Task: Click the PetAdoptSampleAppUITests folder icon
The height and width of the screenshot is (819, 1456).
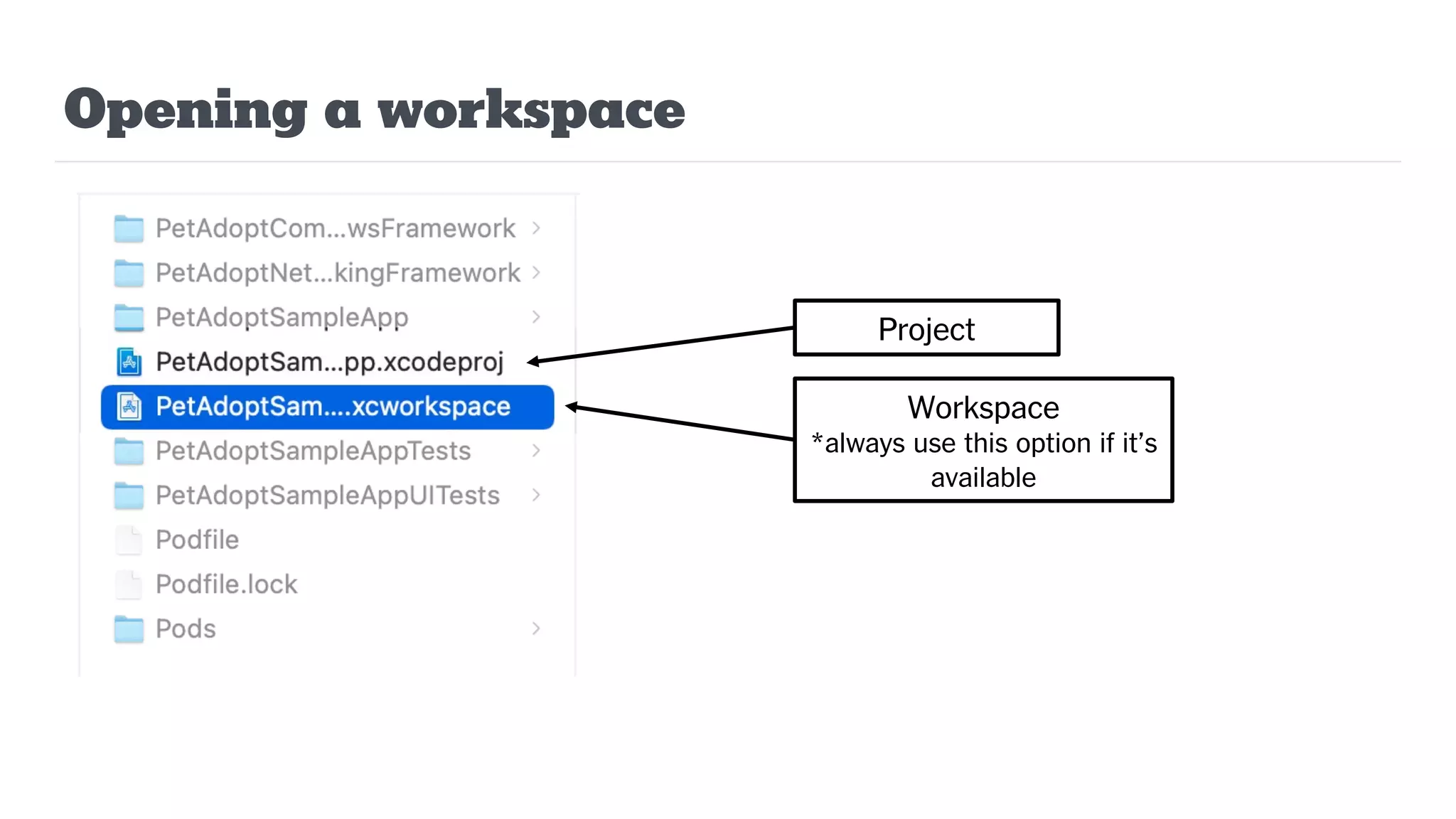Action: coord(129,496)
